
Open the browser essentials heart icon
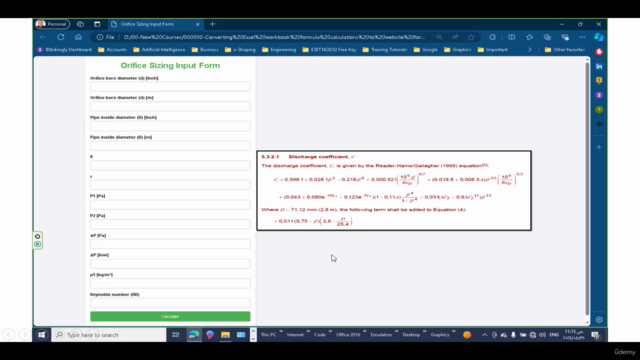pos(565,37)
